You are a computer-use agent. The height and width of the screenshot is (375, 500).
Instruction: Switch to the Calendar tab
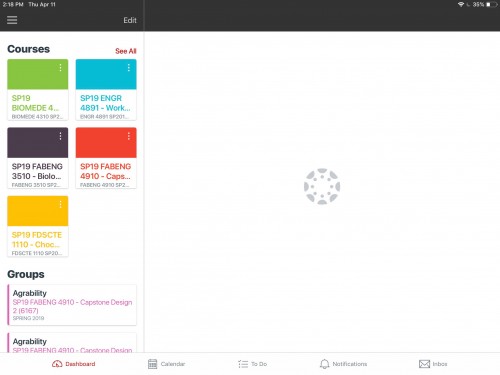166,364
